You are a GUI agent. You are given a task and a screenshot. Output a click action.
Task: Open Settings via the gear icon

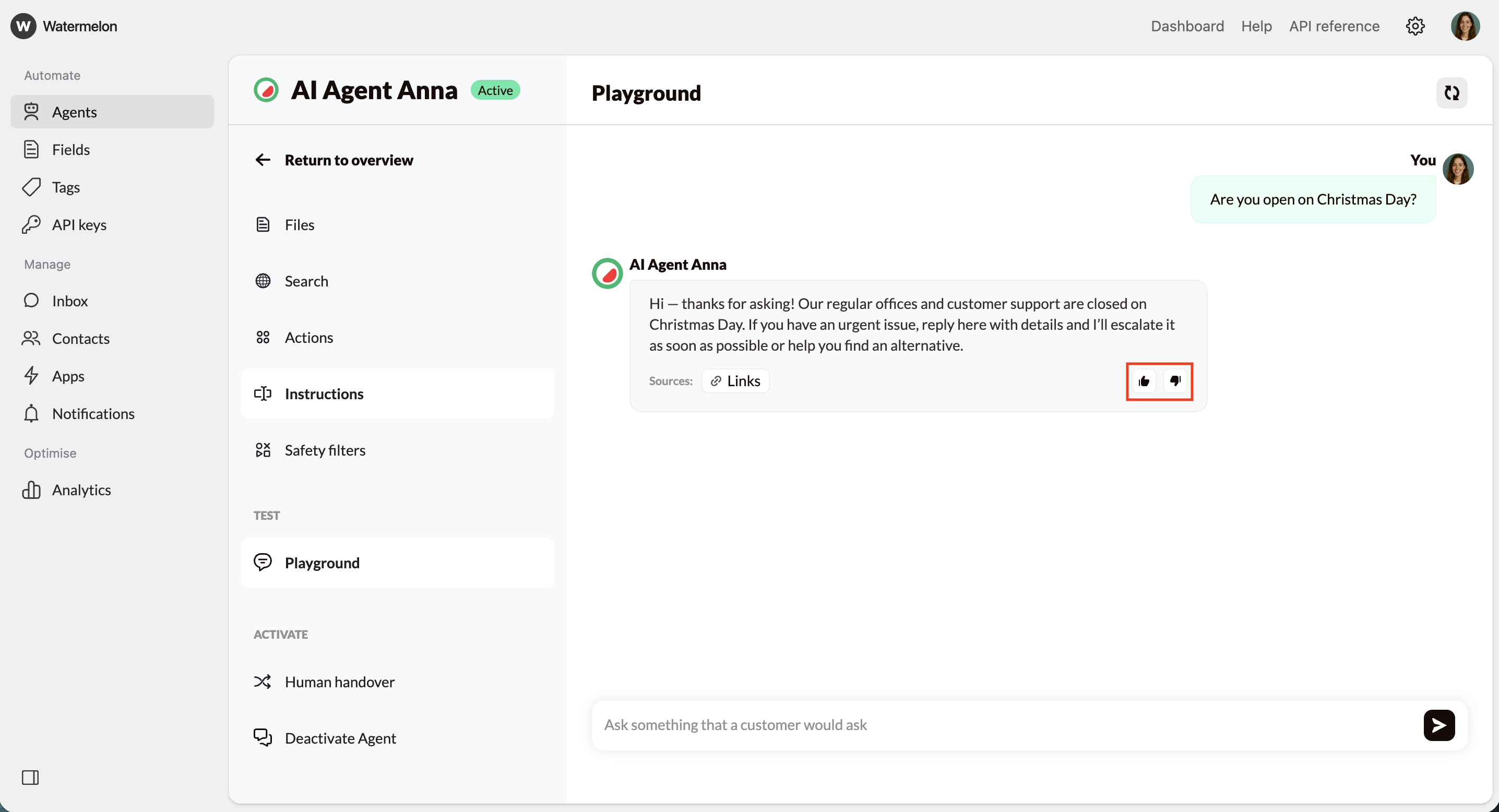click(x=1415, y=26)
